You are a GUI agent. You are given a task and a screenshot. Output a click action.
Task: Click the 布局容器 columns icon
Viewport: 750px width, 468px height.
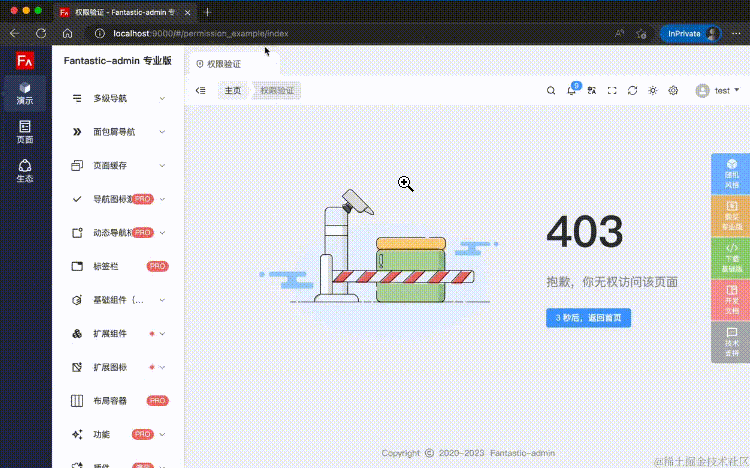(x=77, y=401)
